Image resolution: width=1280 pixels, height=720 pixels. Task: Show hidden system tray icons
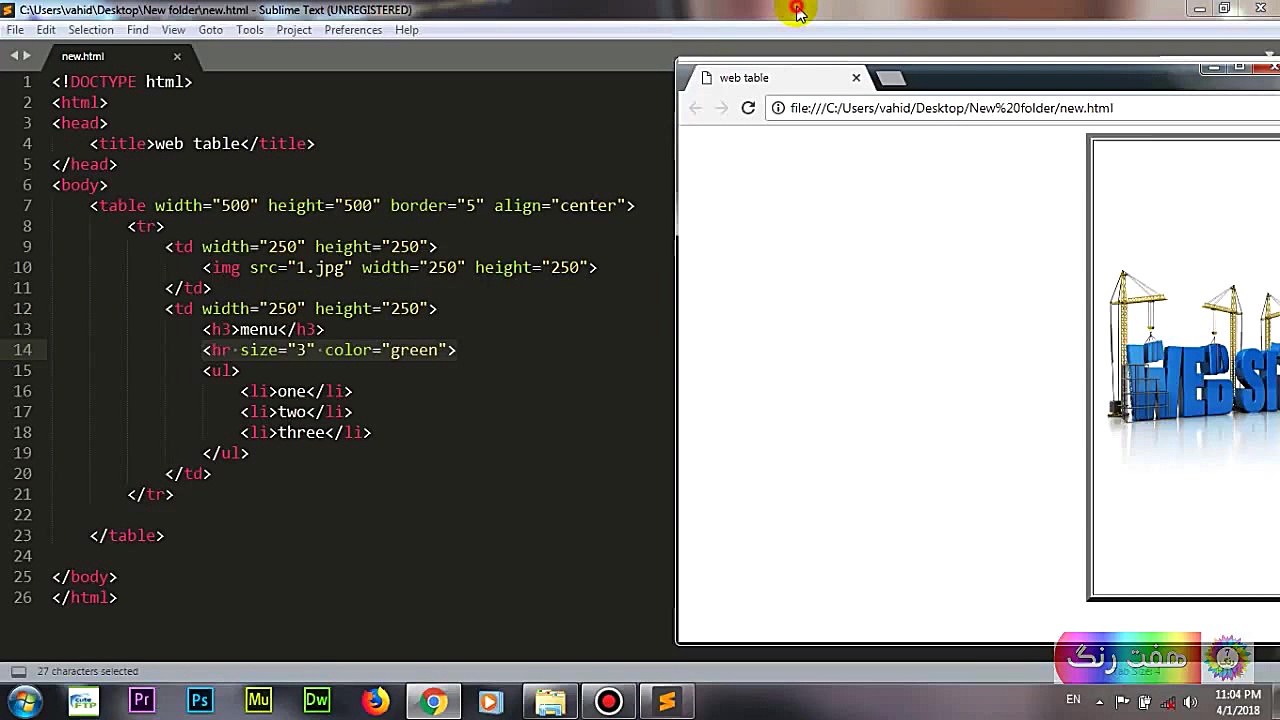pyautogui.click(x=1099, y=701)
